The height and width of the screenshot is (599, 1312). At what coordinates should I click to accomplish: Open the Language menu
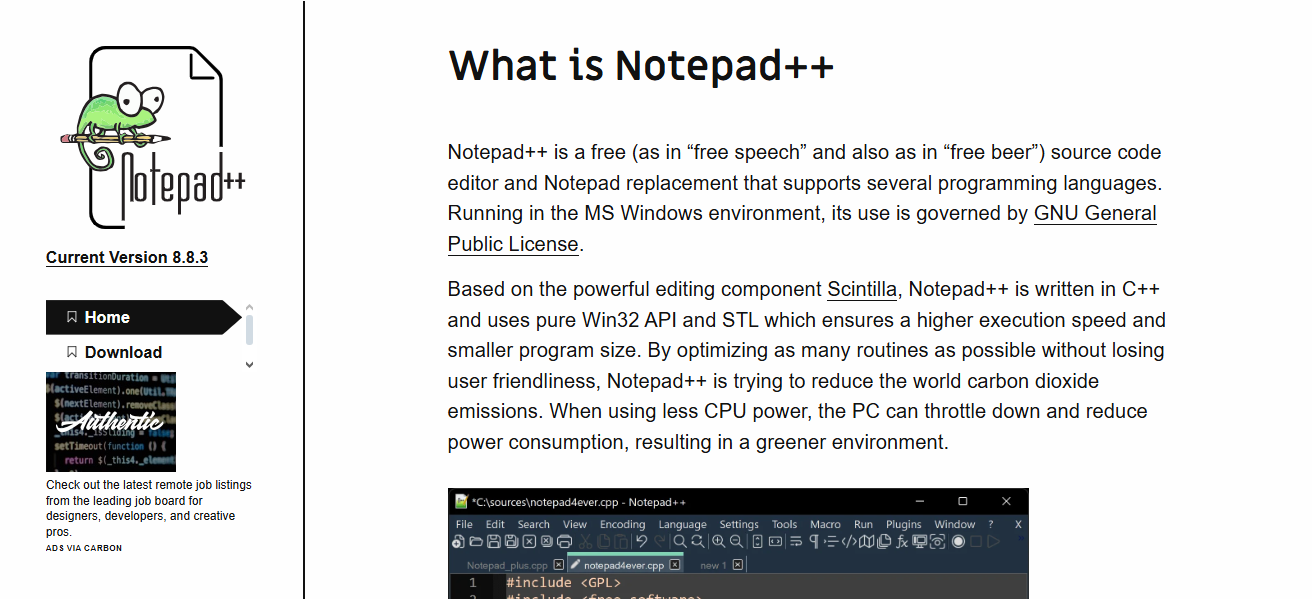pyautogui.click(x=683, y=524)
